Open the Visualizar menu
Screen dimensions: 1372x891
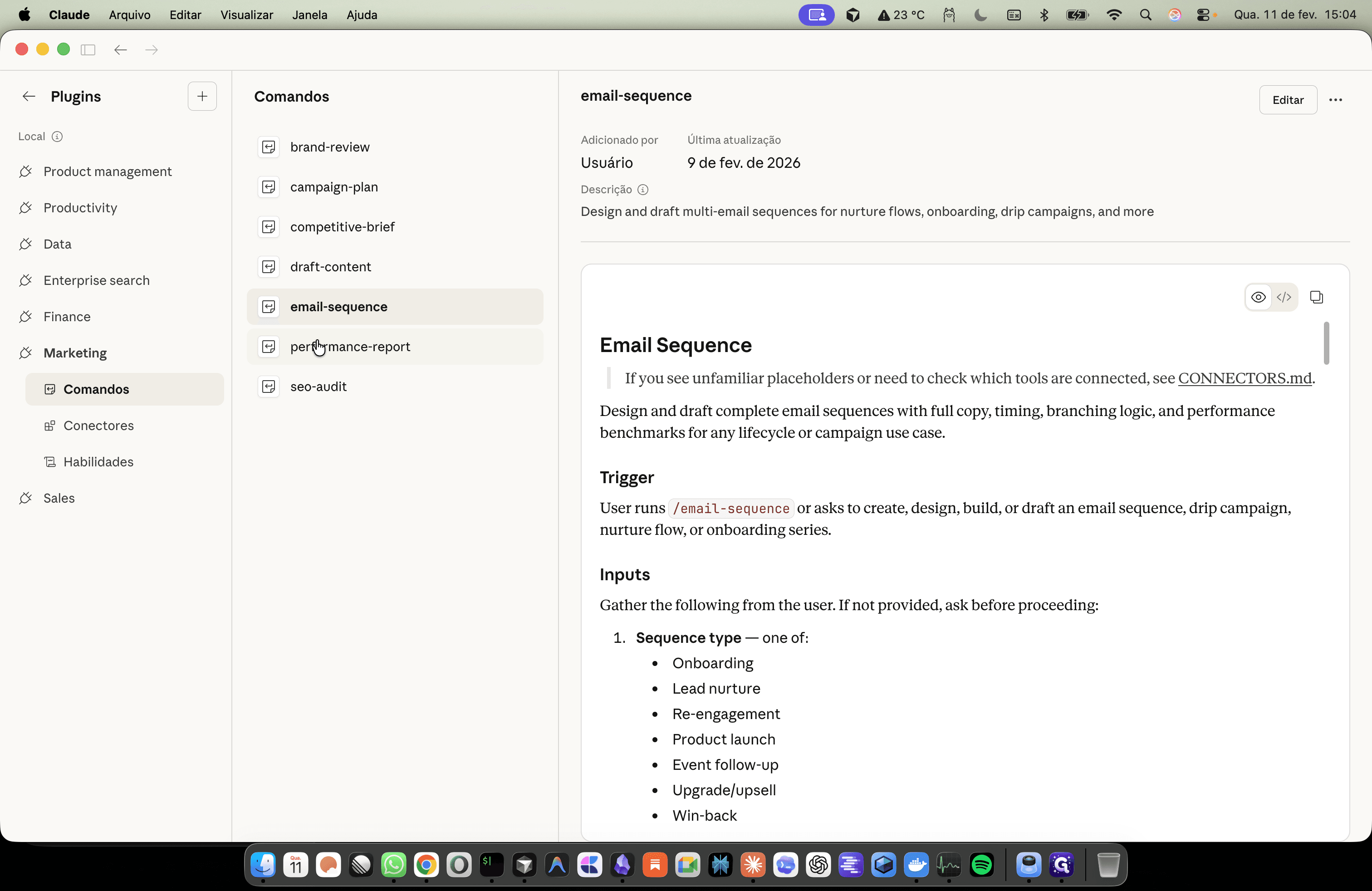tap(247, 15)
